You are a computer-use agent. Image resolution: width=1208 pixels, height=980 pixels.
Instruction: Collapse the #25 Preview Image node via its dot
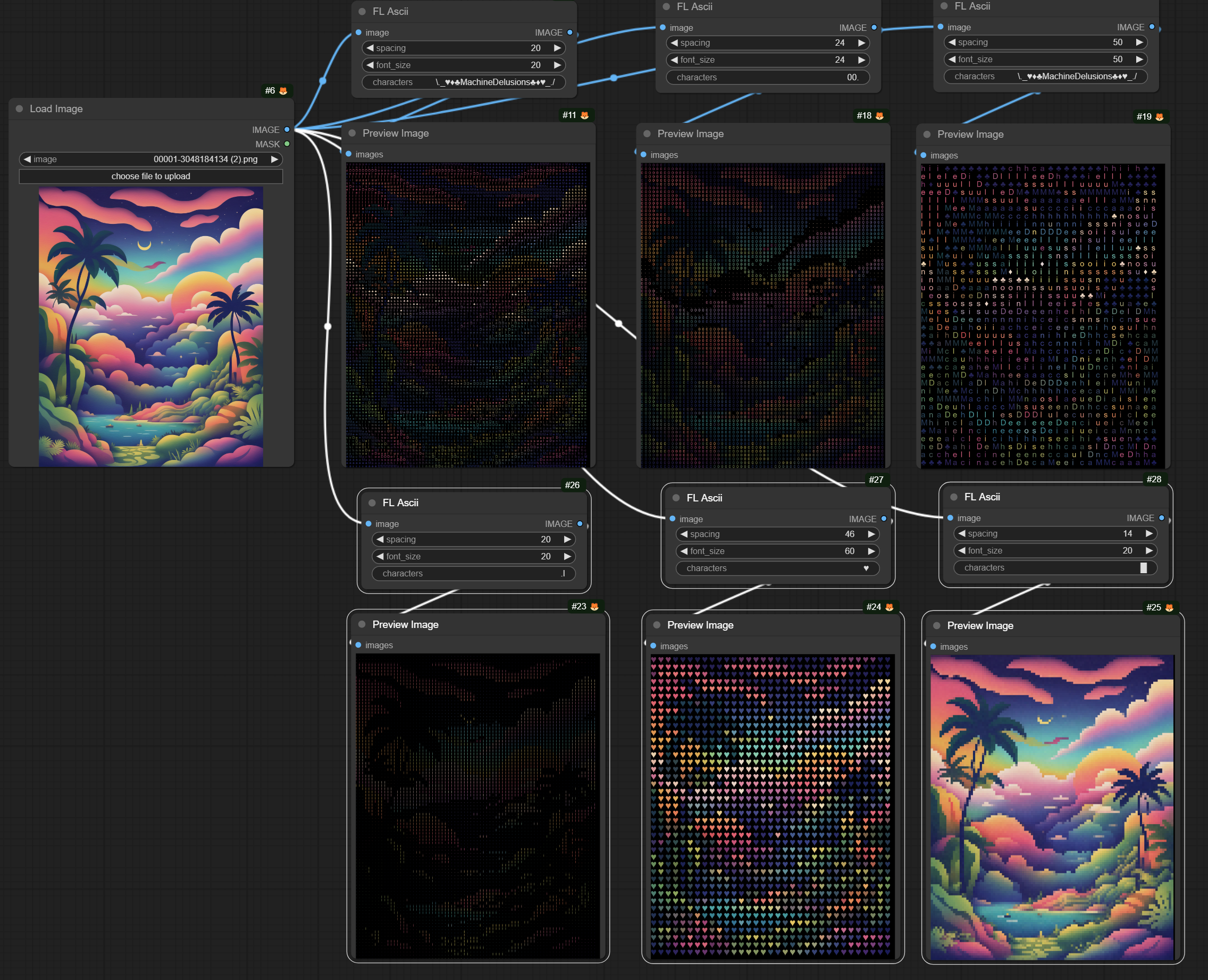click(936, 625)
